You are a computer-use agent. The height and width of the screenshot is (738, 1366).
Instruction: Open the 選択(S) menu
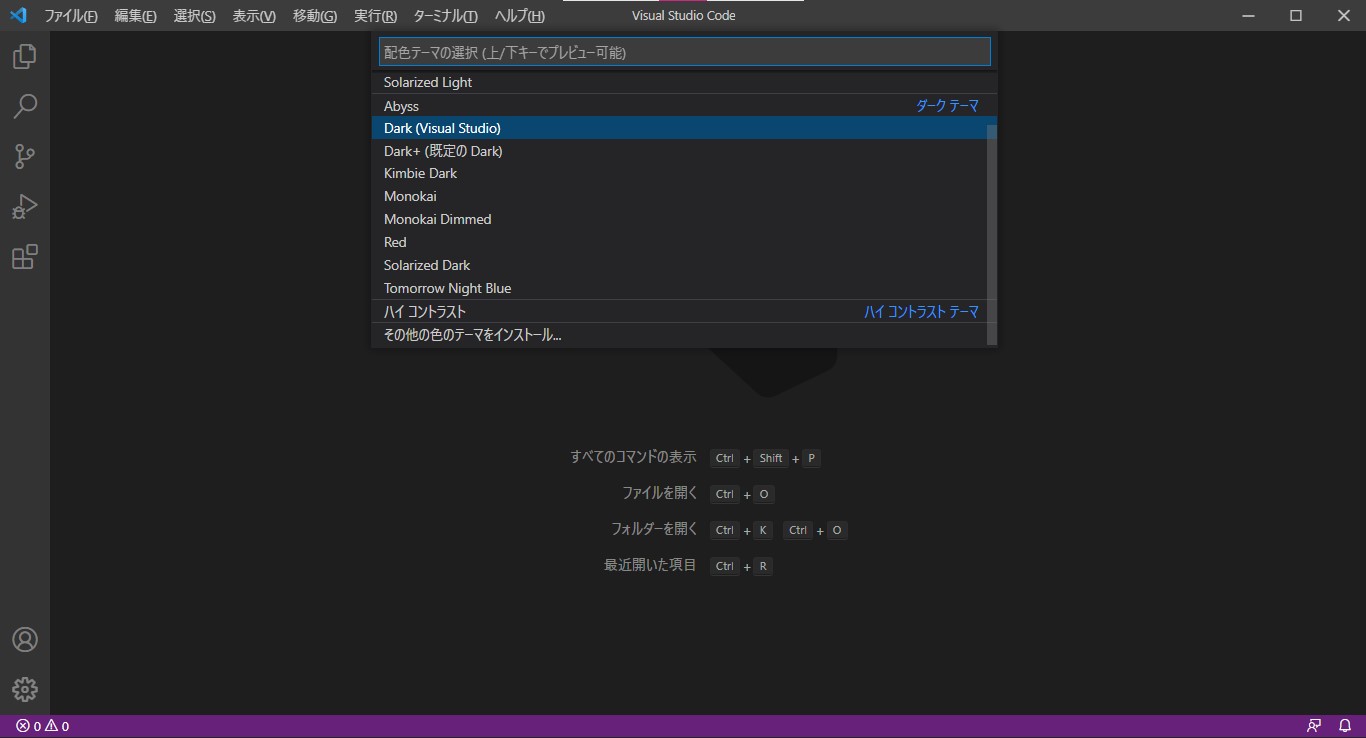(194, 16)
